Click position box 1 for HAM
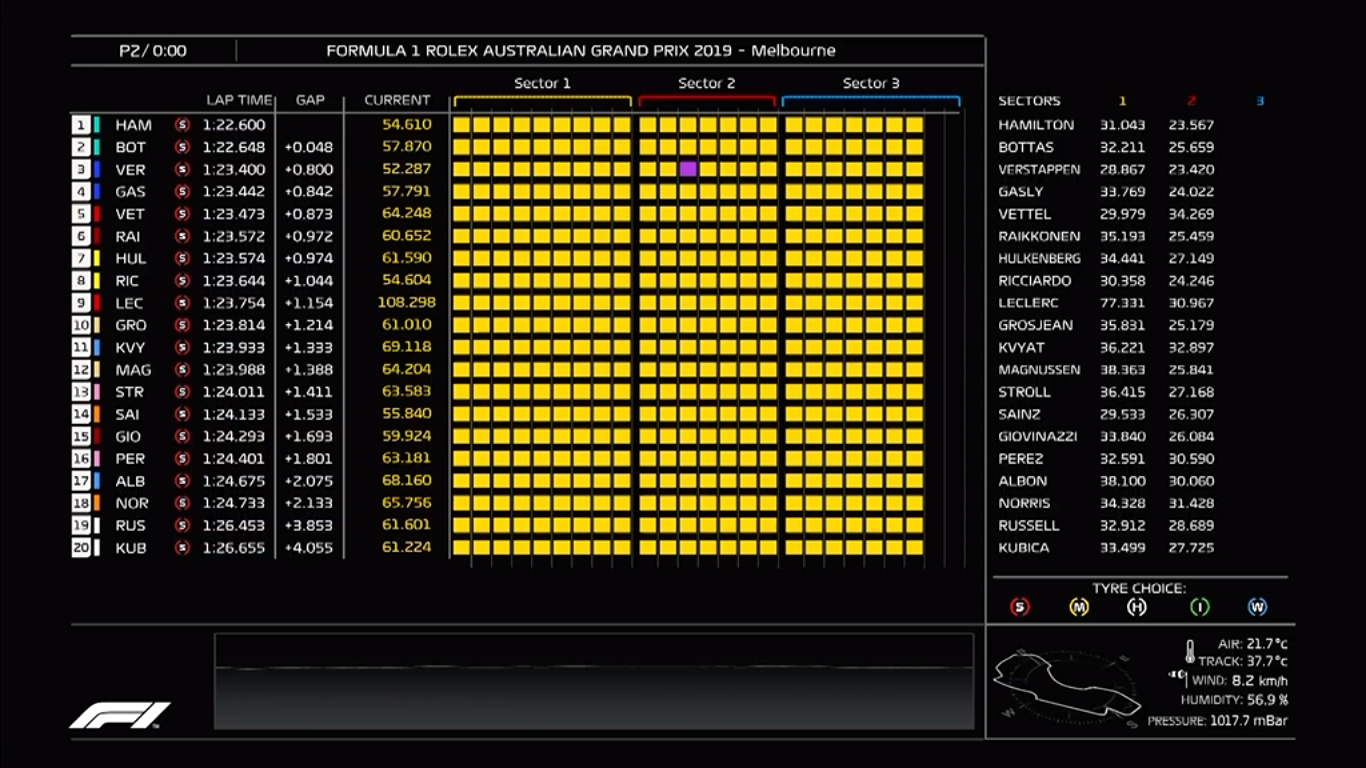 (x=80, y=125)
